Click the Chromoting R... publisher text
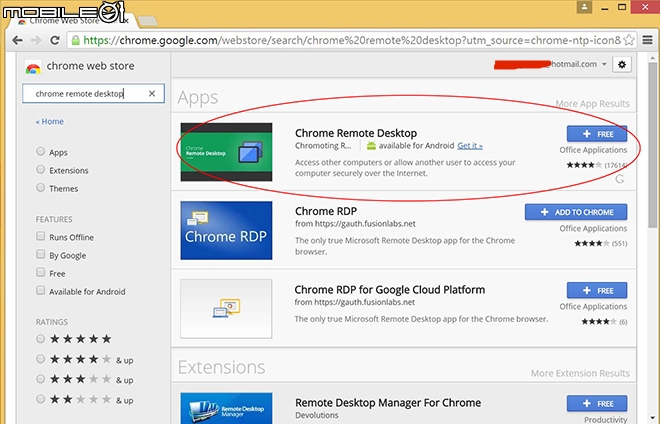660x424 pixels. coord(323,146)
